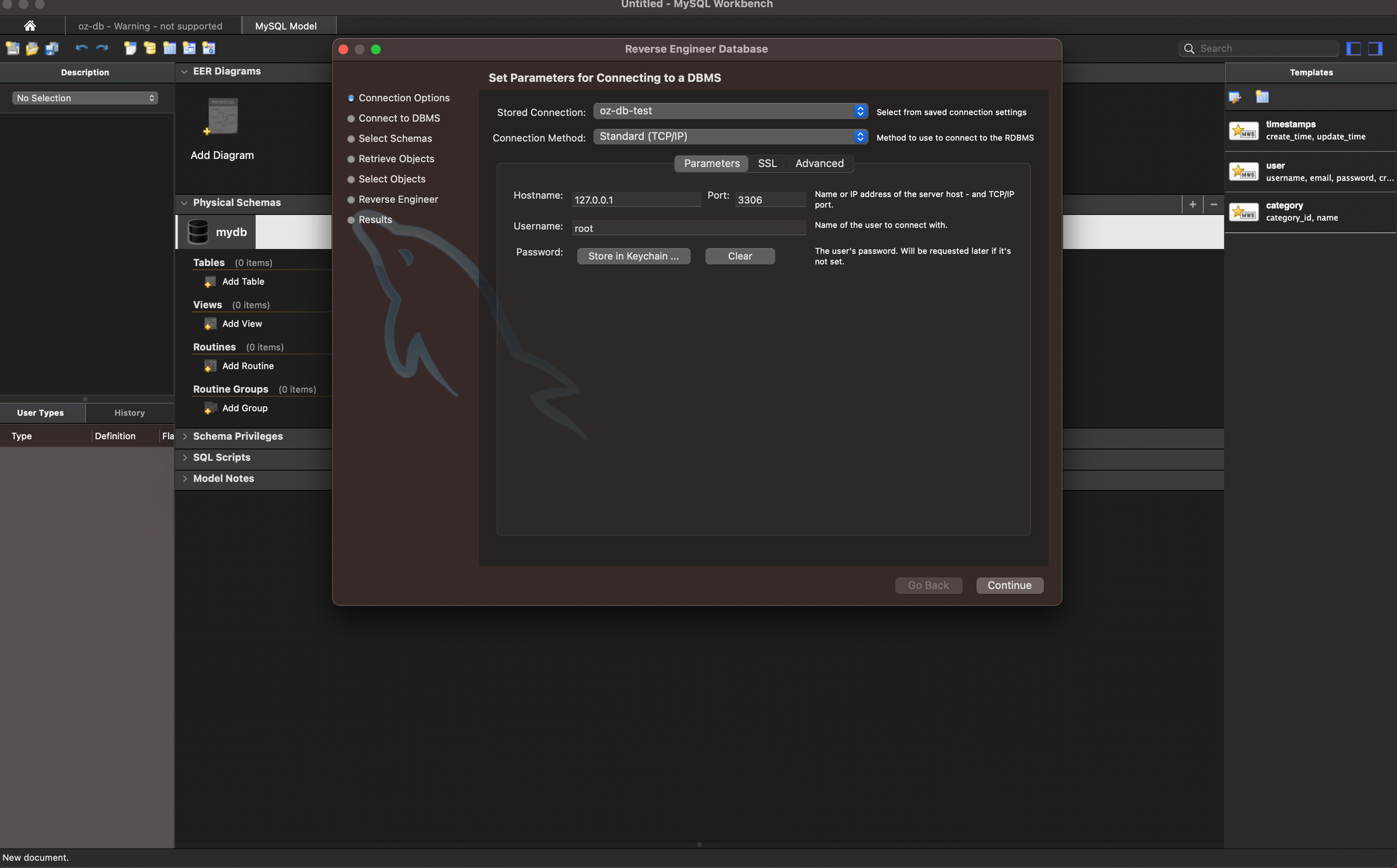Toggle the left sidebar panel icon
Viewport: 1397px width, 868px height.
click(1354, 48)
